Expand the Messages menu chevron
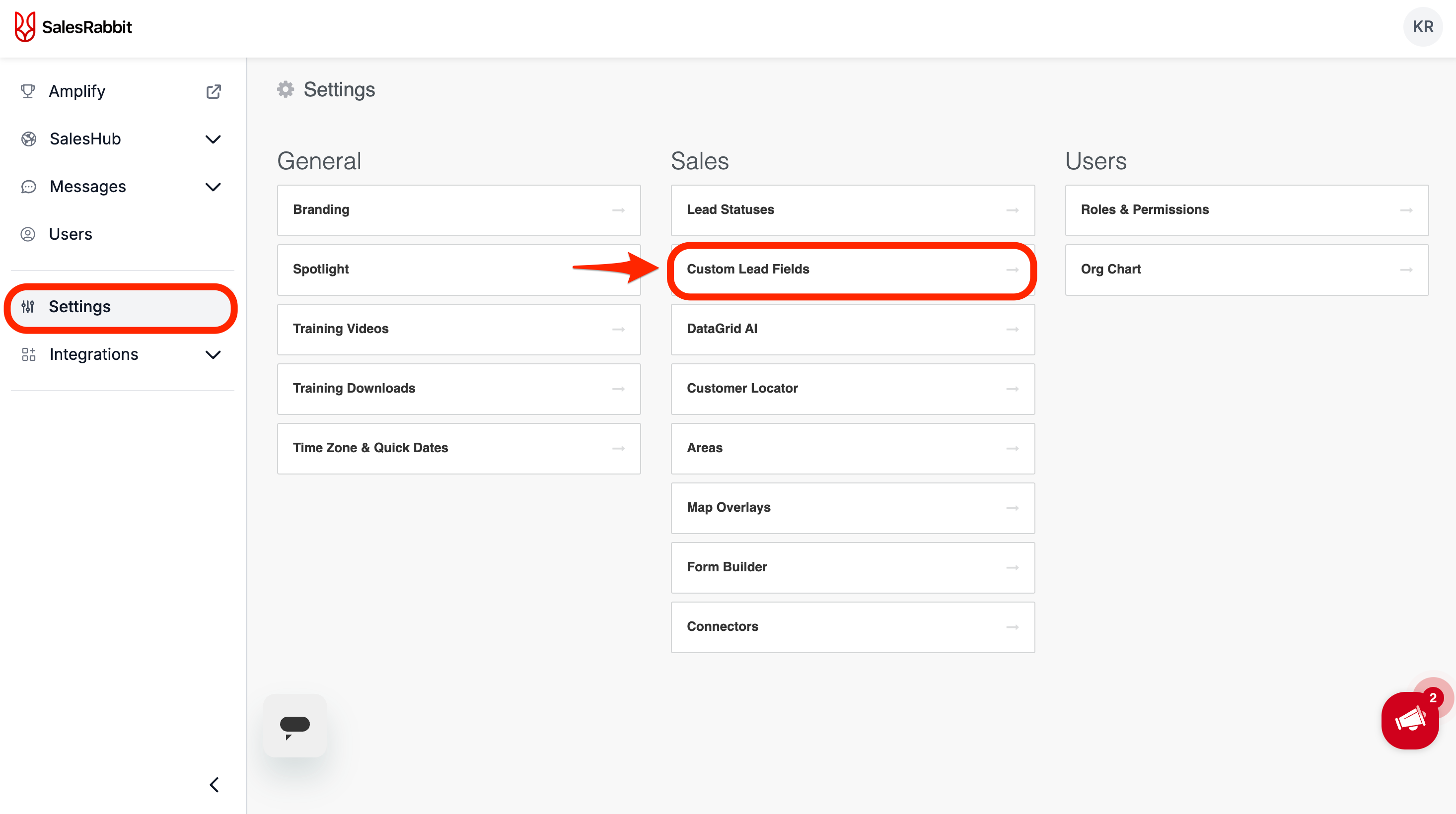The width and height of the screenshot is (1456, 814). point(213,187)
